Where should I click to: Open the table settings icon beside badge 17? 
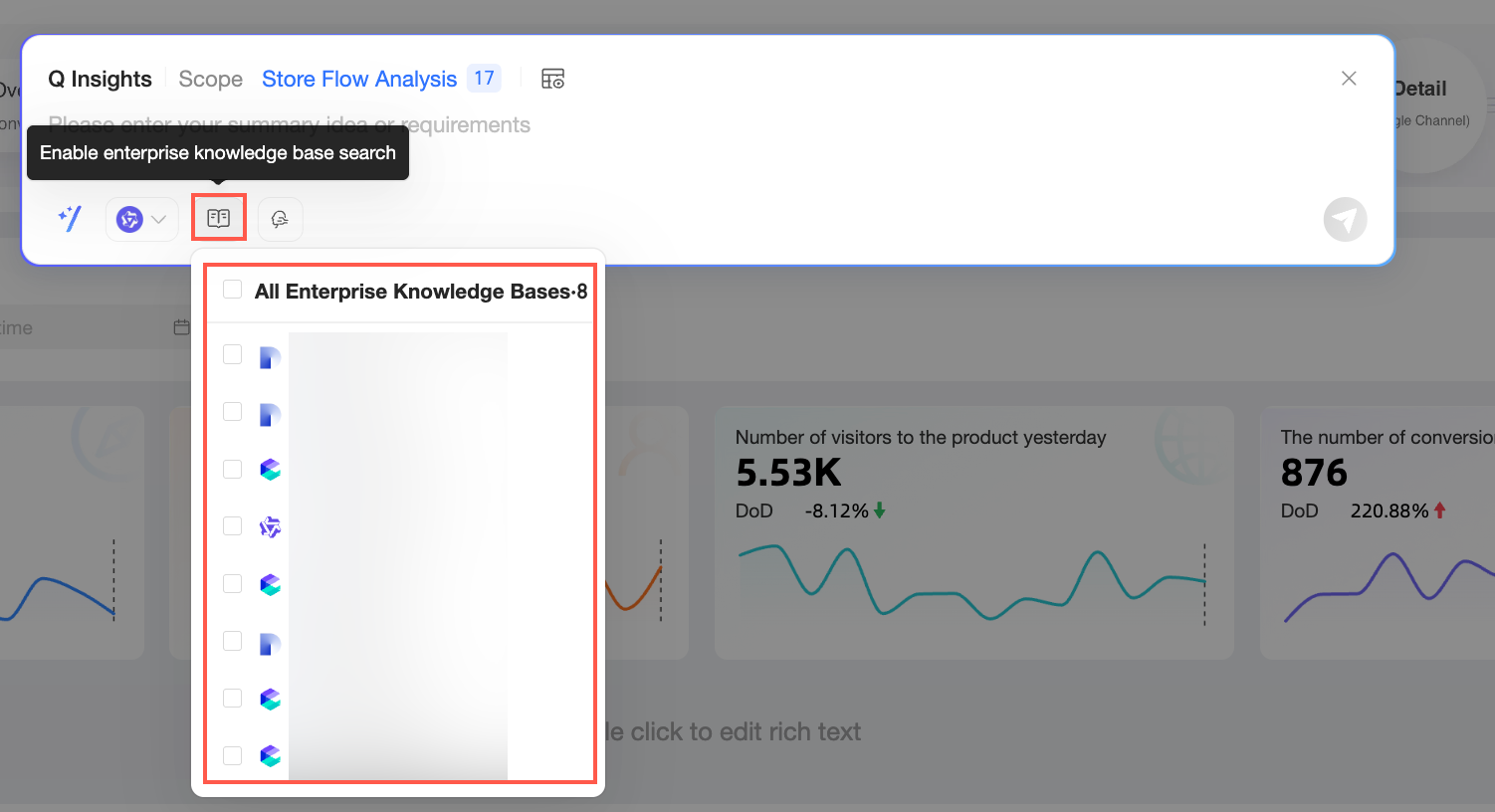[552, 79]
